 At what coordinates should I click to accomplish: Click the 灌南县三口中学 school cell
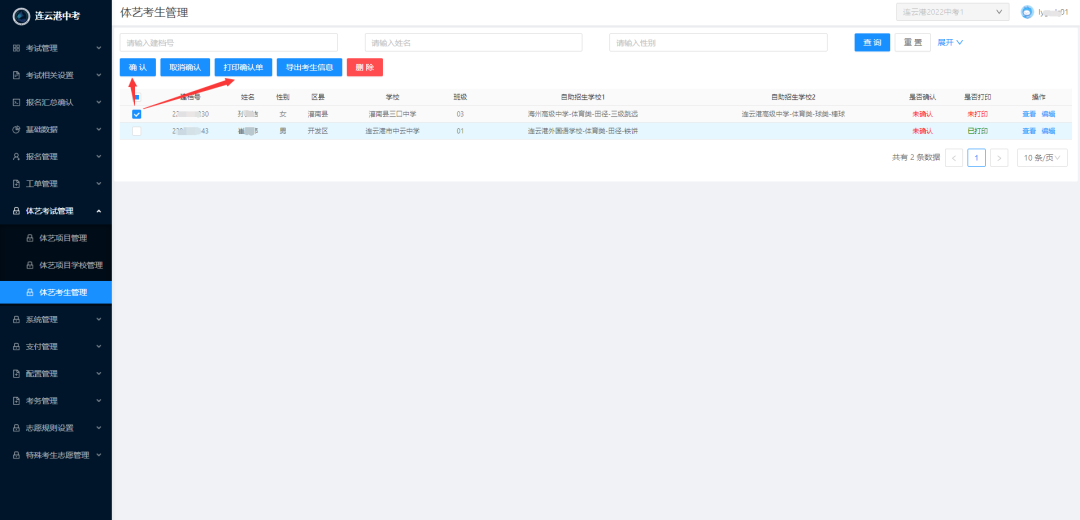pyautogui.click(x=393, y=114)
